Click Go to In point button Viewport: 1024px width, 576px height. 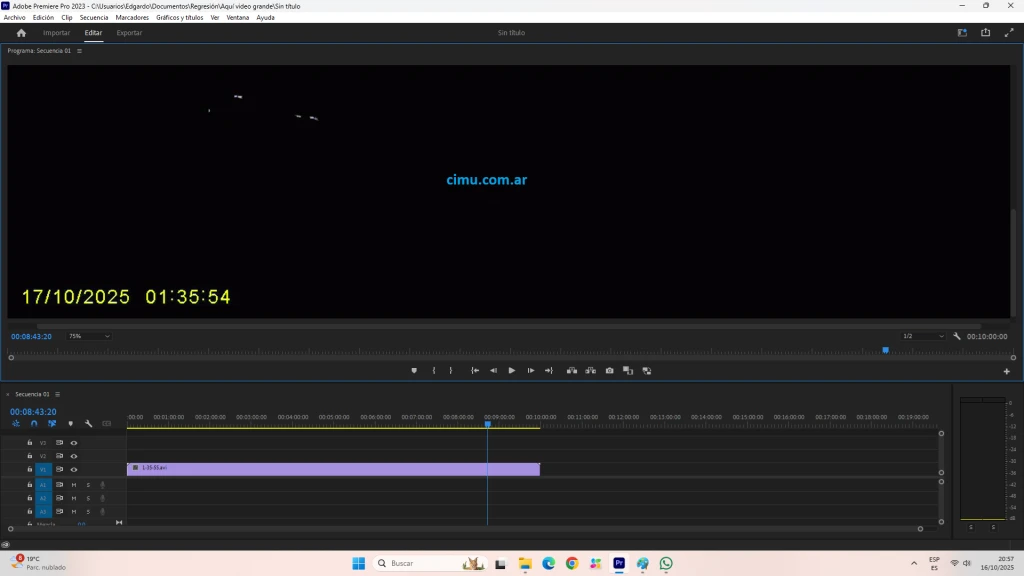475,370
